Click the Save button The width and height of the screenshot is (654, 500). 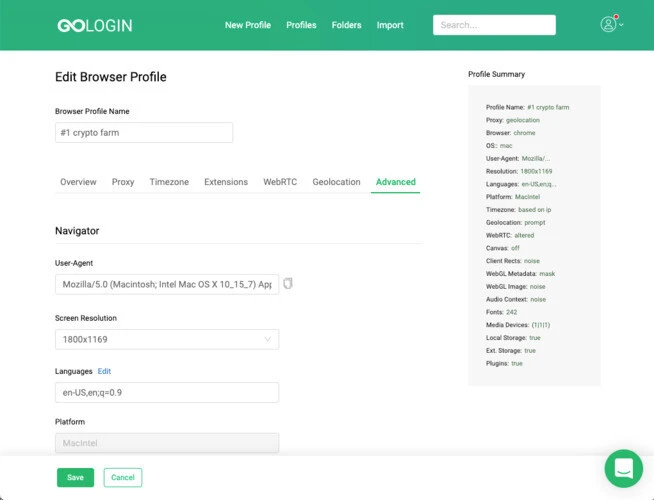click(x=75, y=477)
